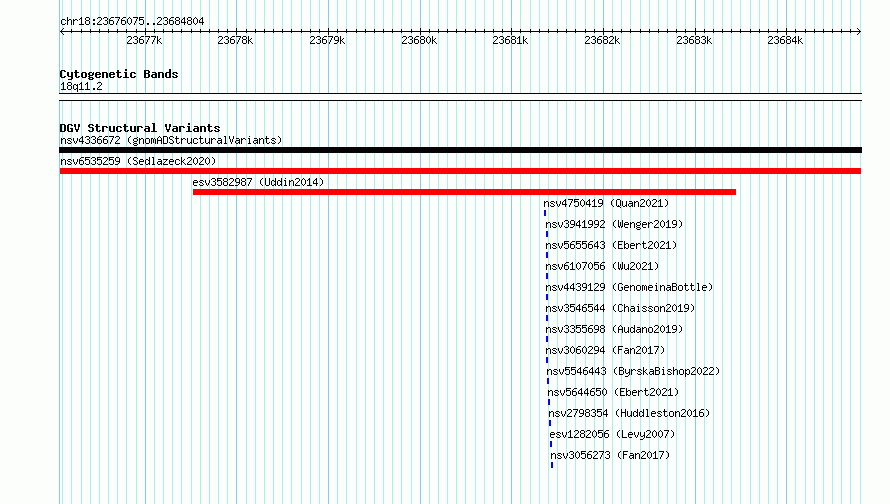Click the blue marker under nsv5546443

pyautogui.click(x=548, y=381)
